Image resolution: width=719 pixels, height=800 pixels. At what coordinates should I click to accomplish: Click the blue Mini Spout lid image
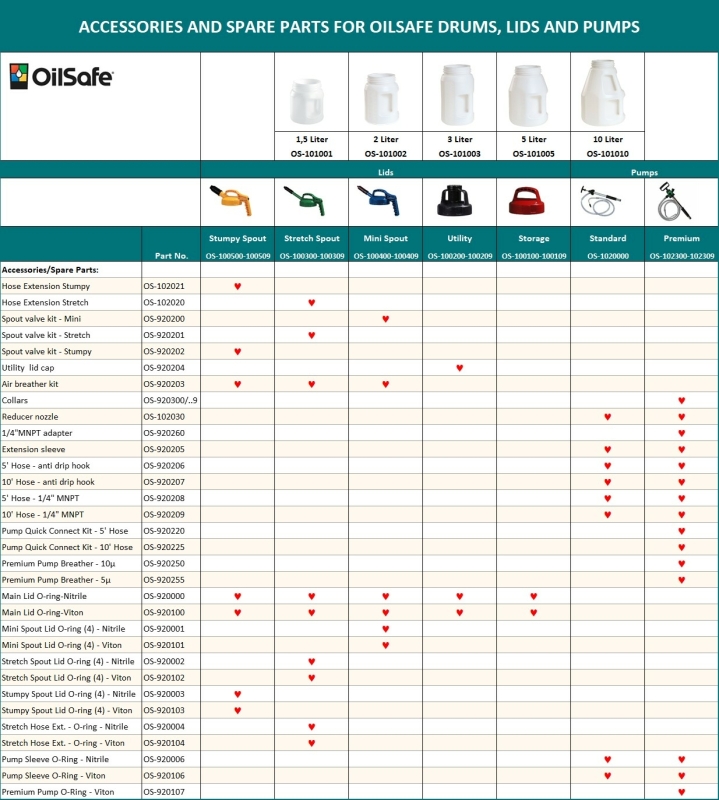[385, 201]
